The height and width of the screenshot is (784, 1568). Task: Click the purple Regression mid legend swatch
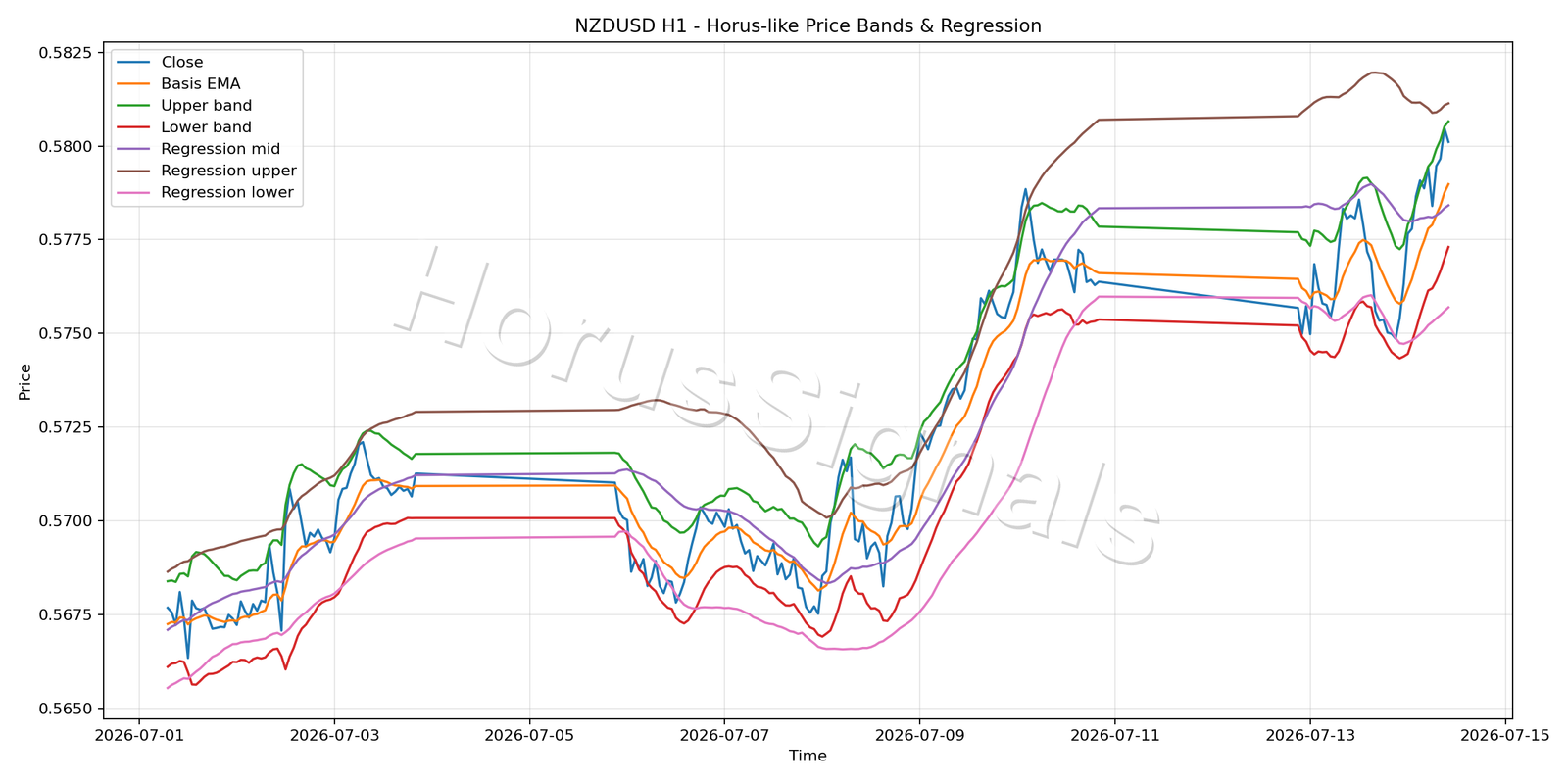(x=133, y=148)
